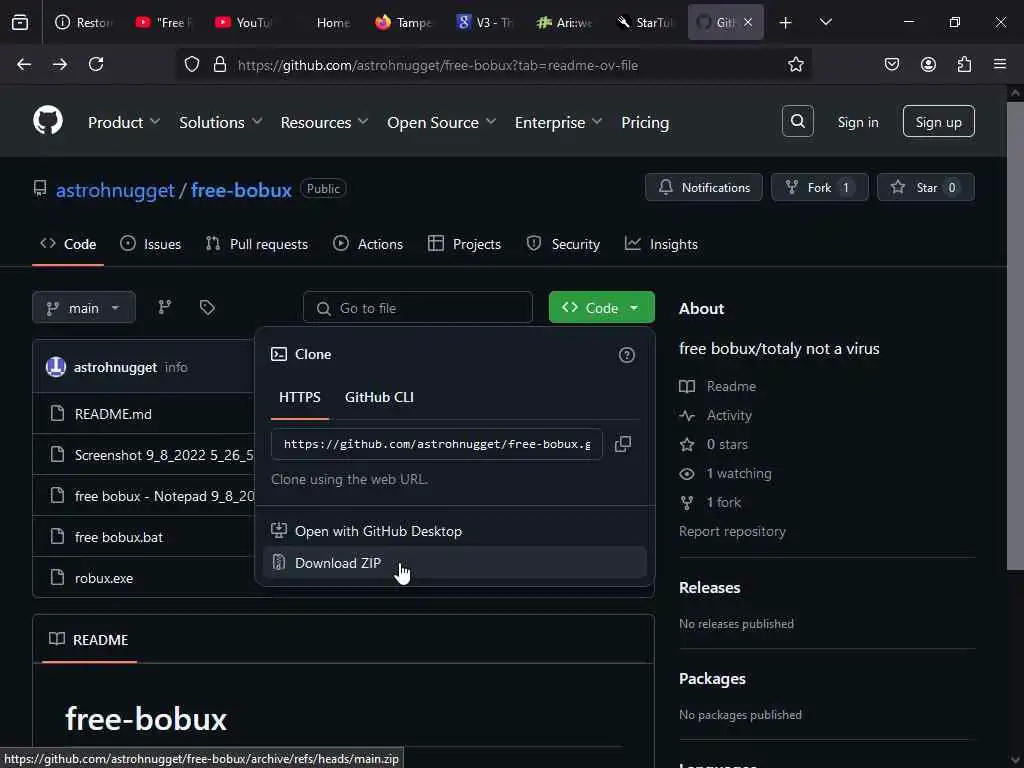Select the GitHub CLI clone tab
The image size is (1024, 768).
[x=379, y=397]
